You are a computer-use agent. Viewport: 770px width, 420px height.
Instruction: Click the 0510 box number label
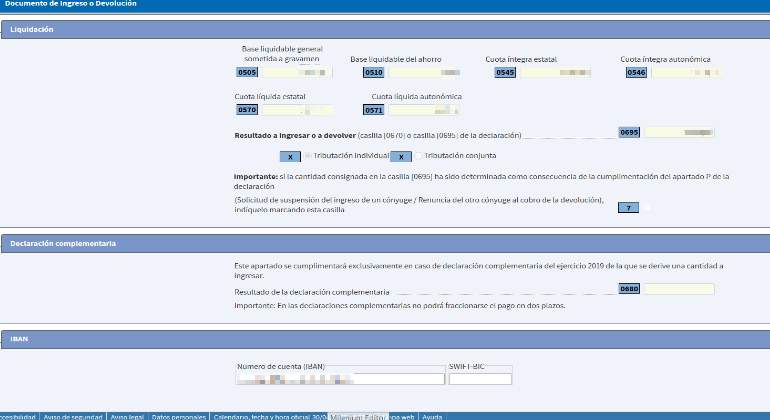pyautogui.click(x=374, y=72)
